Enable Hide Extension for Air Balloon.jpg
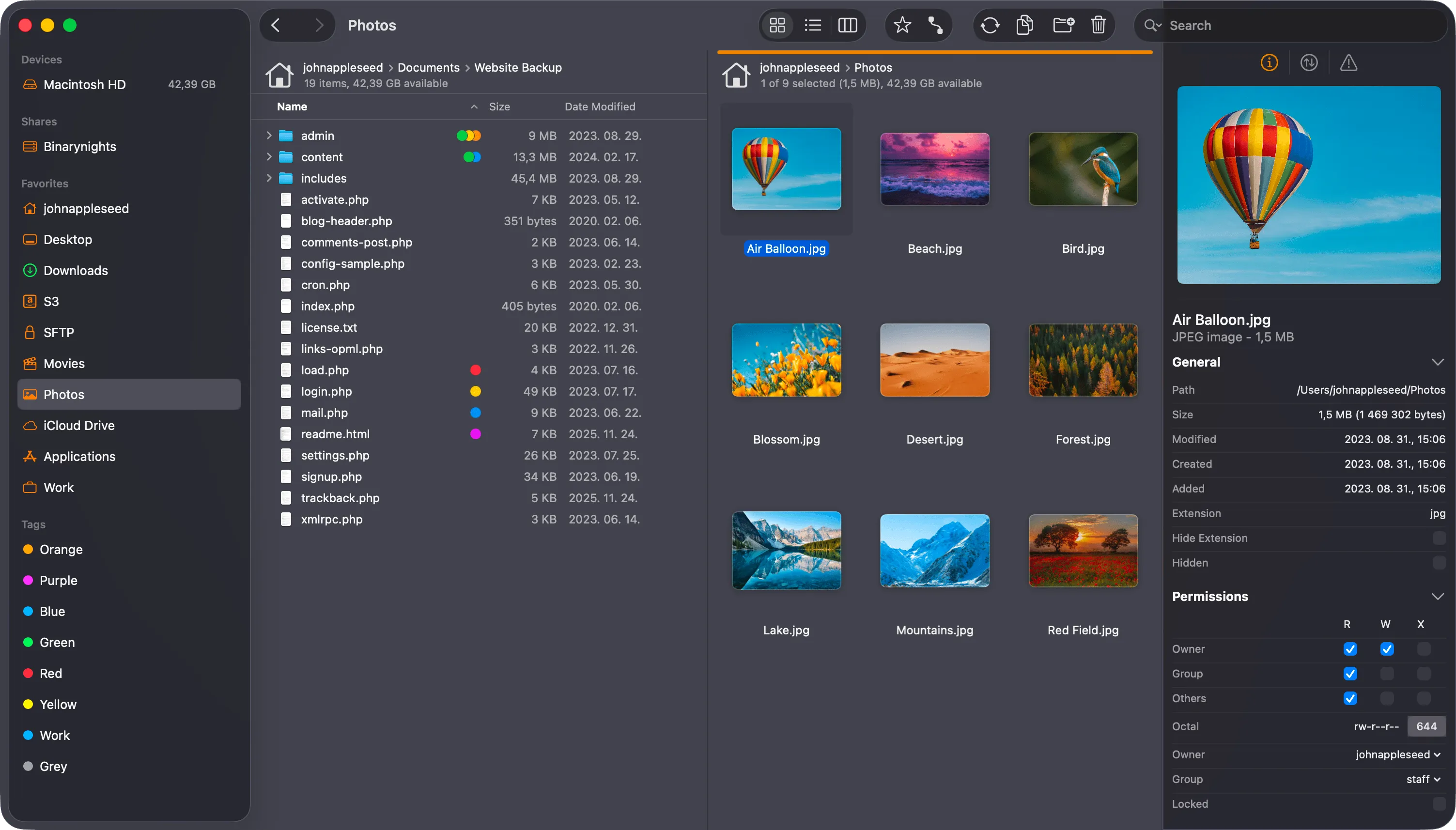The height and width of the screenshot is (830, 1456). coord(1439,538)
